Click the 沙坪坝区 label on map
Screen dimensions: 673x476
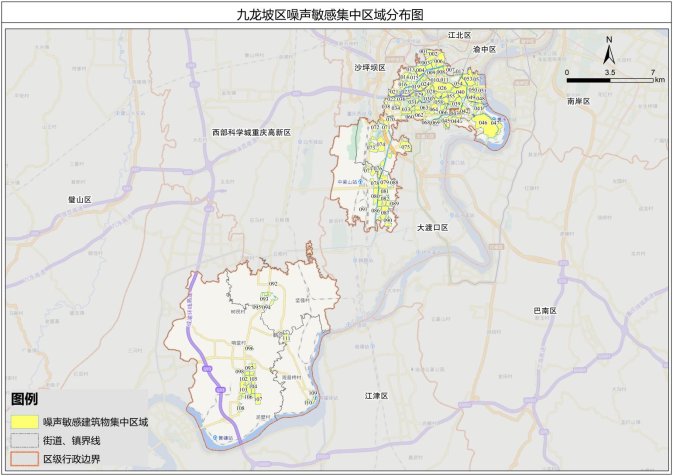(369, 67)
